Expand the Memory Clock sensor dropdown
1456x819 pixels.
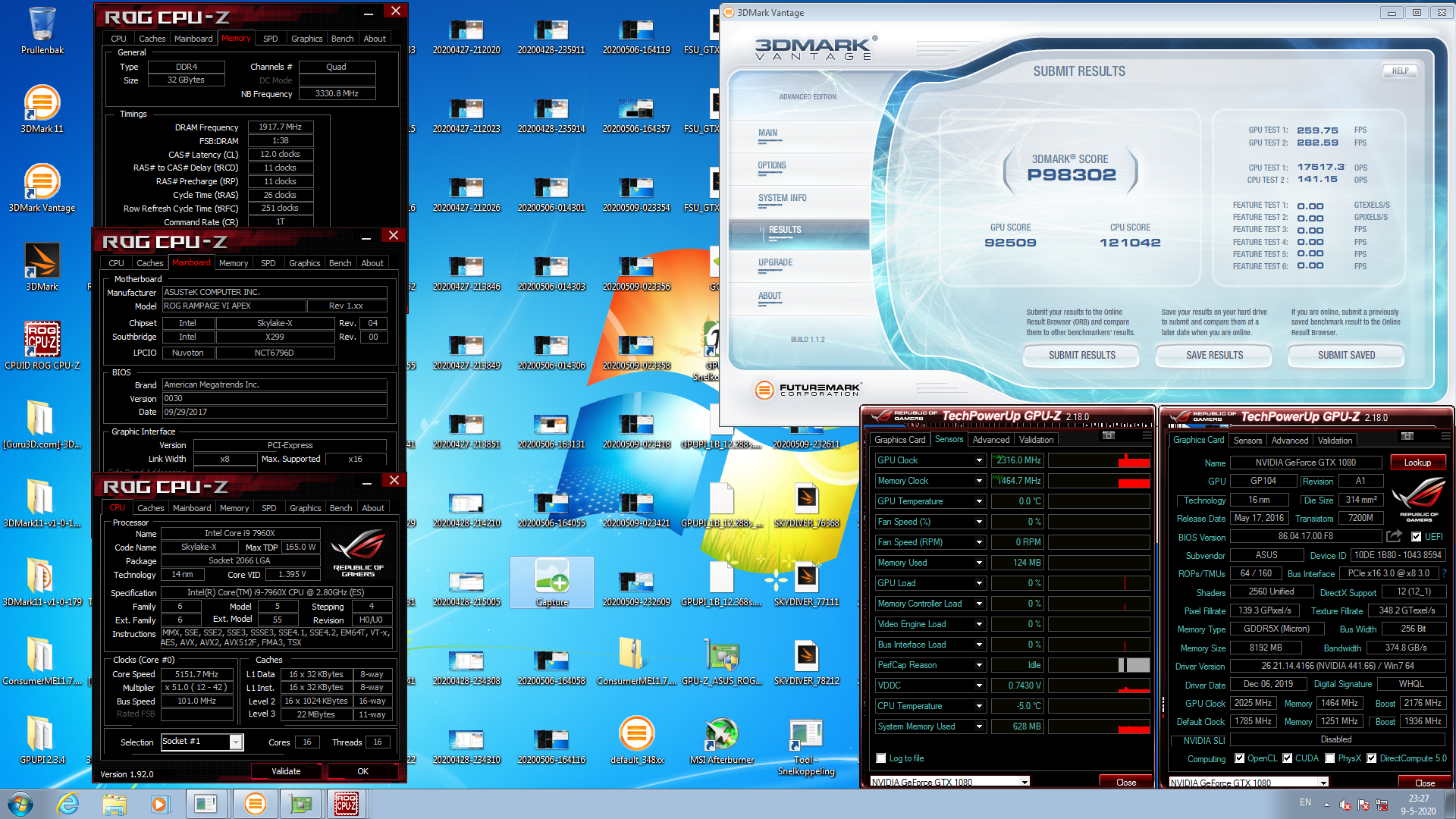[979, 481]
